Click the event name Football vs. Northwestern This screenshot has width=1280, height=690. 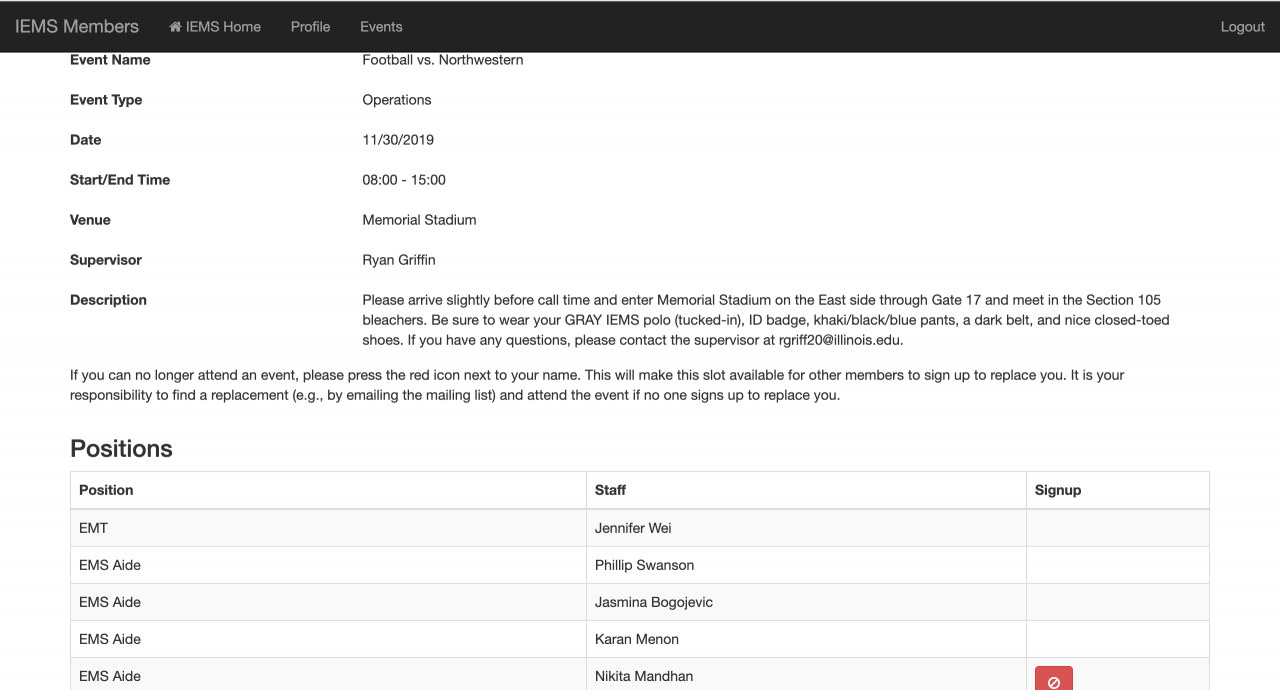[x=443, y=60]
